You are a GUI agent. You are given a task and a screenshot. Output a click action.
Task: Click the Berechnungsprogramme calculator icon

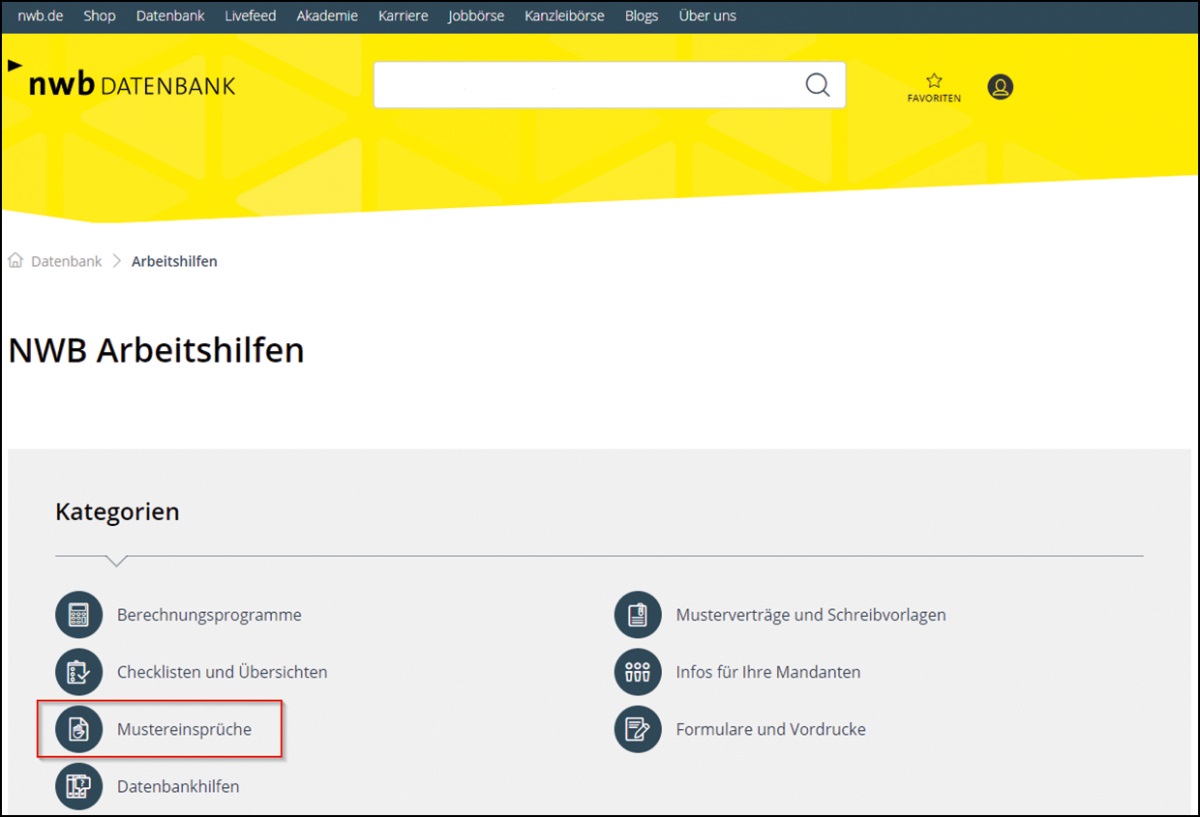(79, 615)
